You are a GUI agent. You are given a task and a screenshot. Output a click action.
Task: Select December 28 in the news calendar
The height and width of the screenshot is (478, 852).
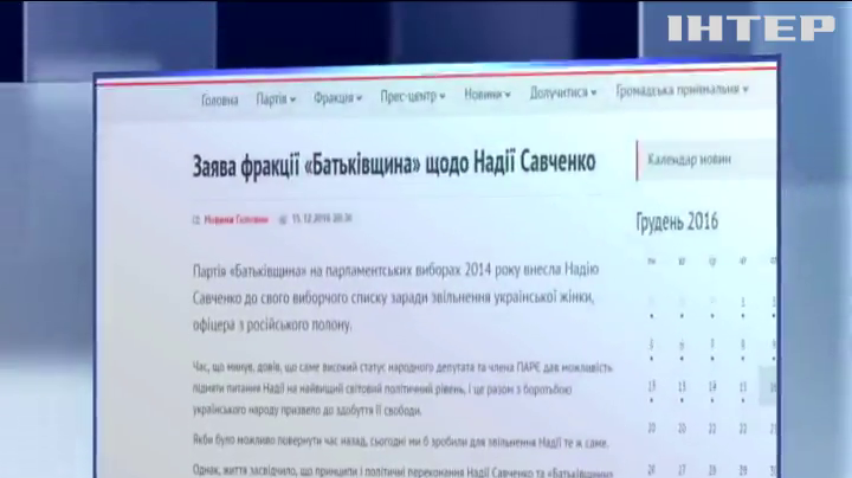[712, 469]
